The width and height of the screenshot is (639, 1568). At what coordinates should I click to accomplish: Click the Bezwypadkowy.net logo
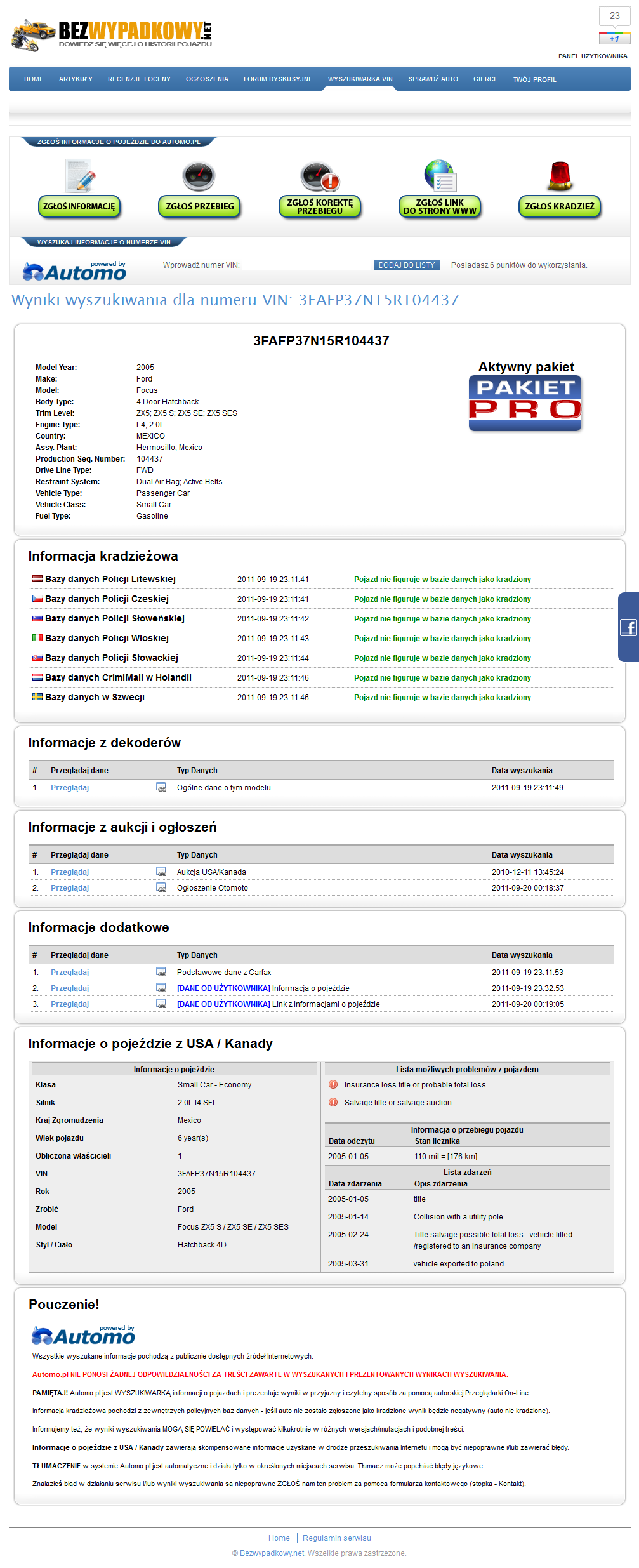(x=112, y=35)
